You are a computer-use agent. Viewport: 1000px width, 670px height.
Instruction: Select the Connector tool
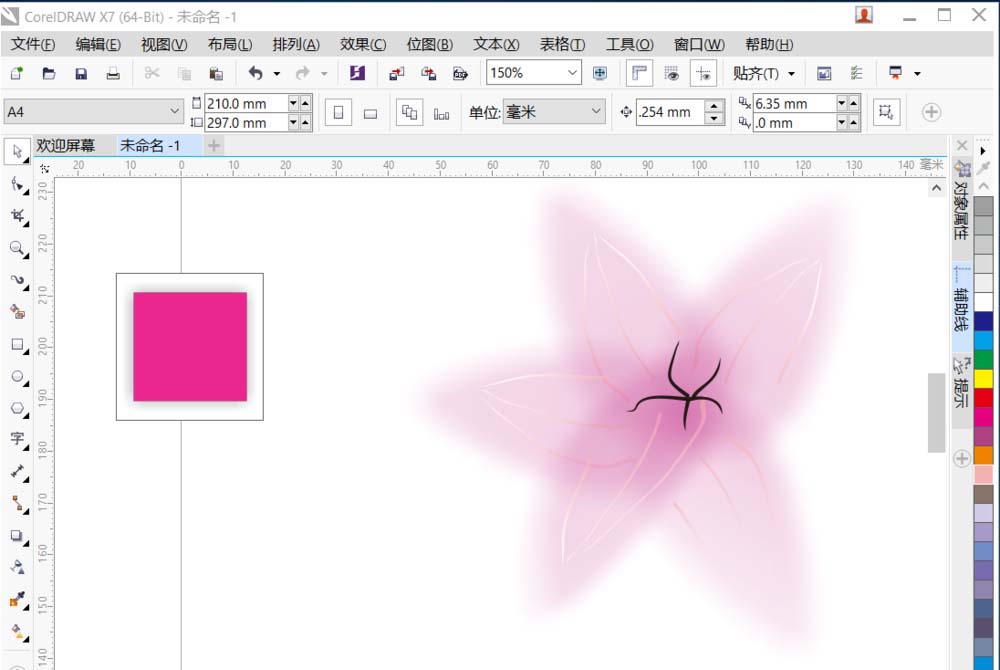(x=17, y=504)
